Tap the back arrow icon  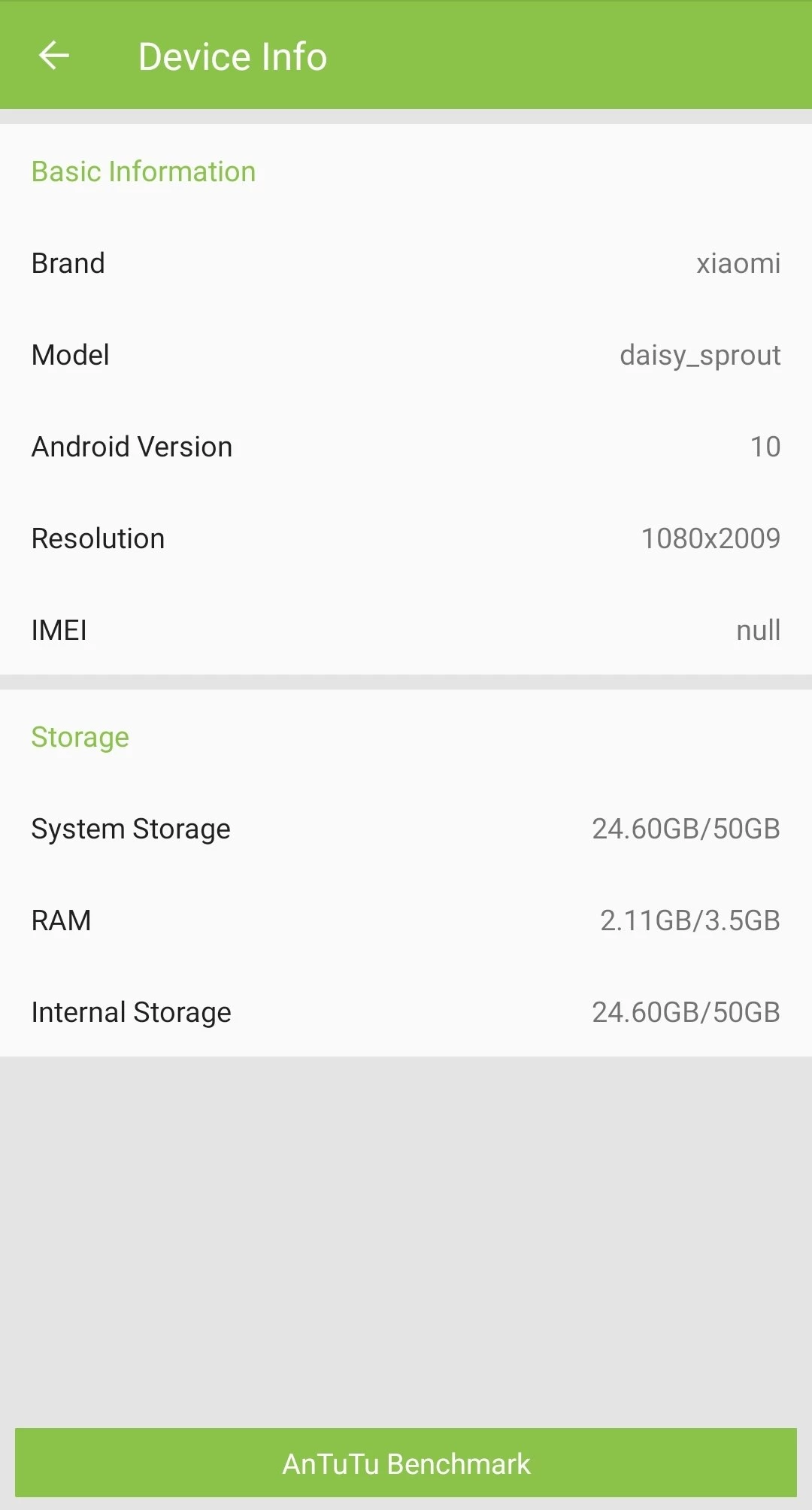(x=54, y=56)
